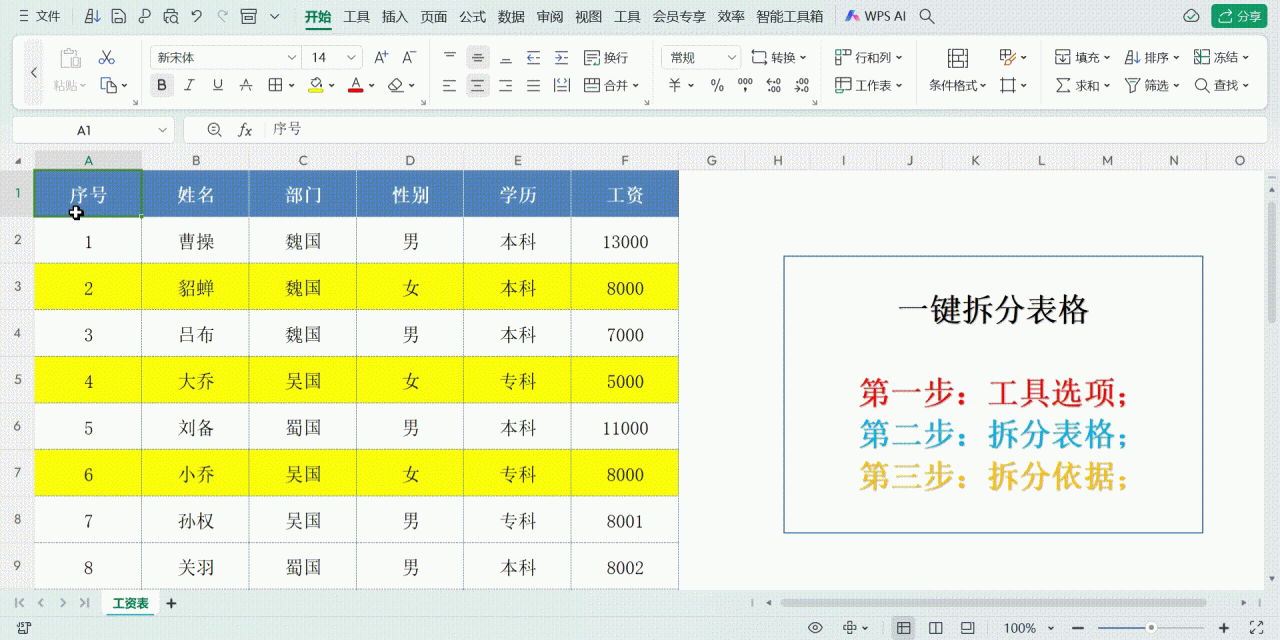
Task: Click formula bar zoom magnifier icon
Action: click(x=214, y=130)
